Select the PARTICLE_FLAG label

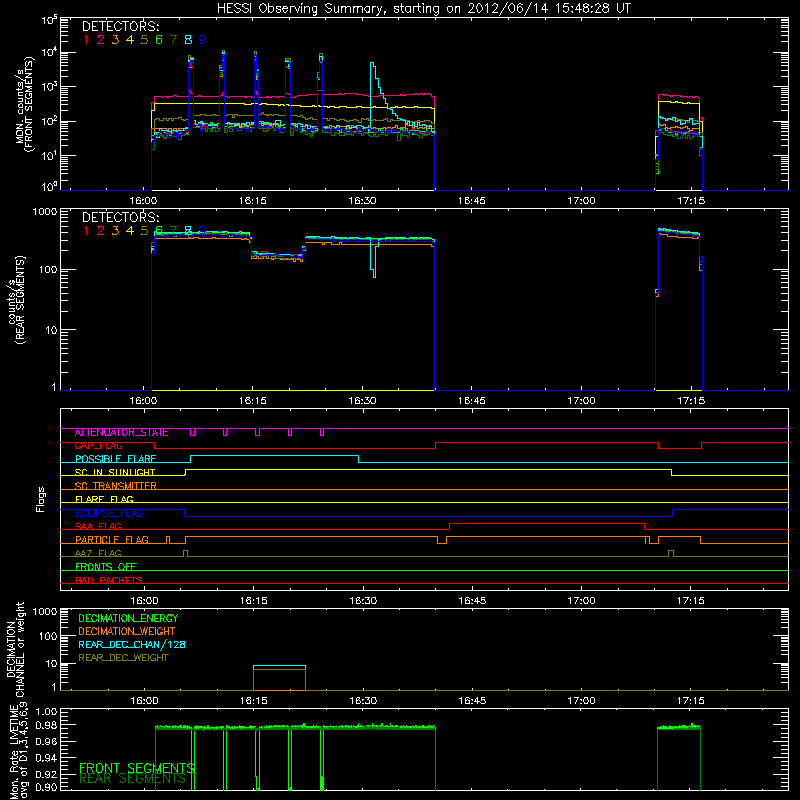pyautogui.click(x=112, y=540)
